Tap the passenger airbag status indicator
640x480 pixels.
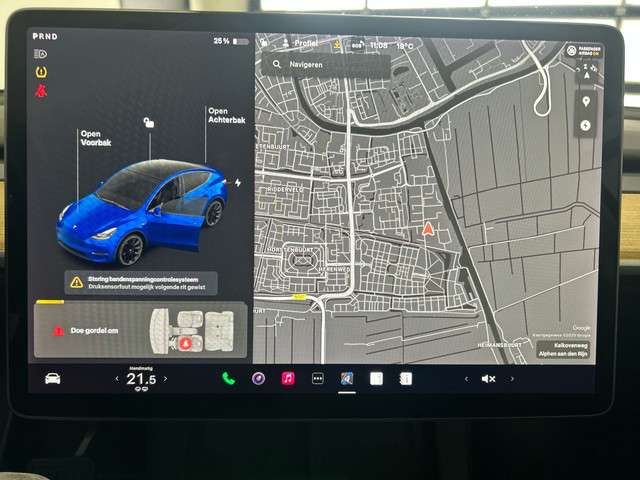(x=584, y=51)
